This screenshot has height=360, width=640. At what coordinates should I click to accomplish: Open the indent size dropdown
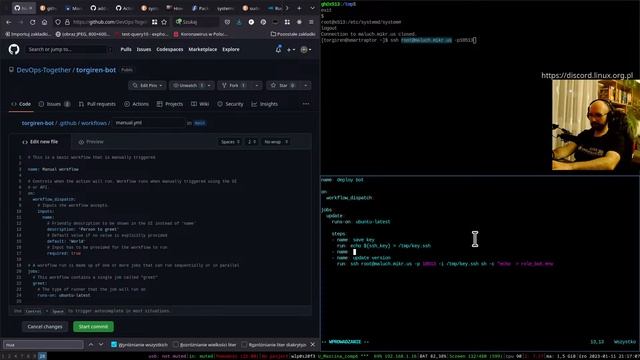click(252, 142)
